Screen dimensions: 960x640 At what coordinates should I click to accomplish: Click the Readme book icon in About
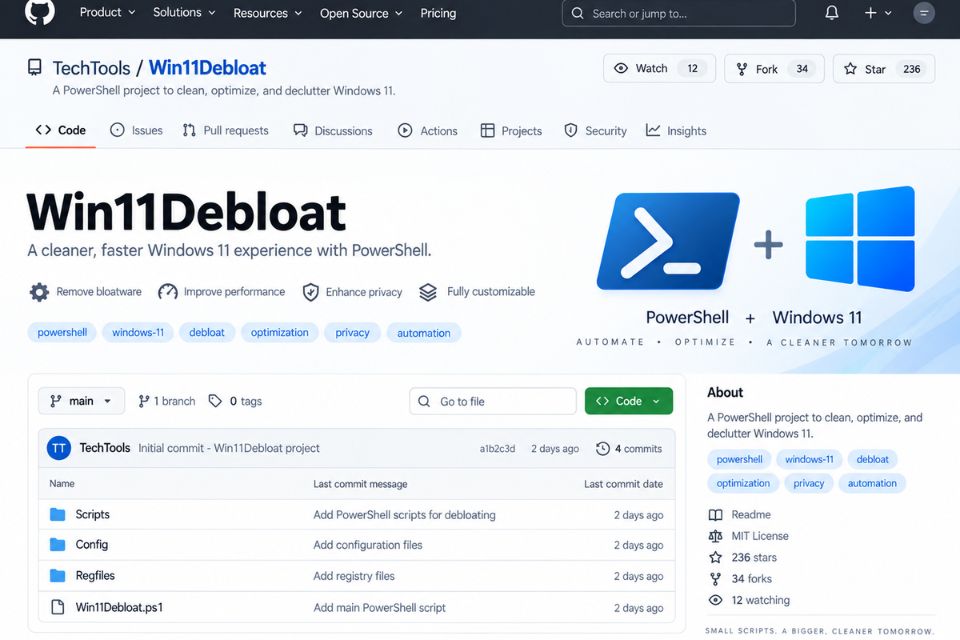click(715, 514)
